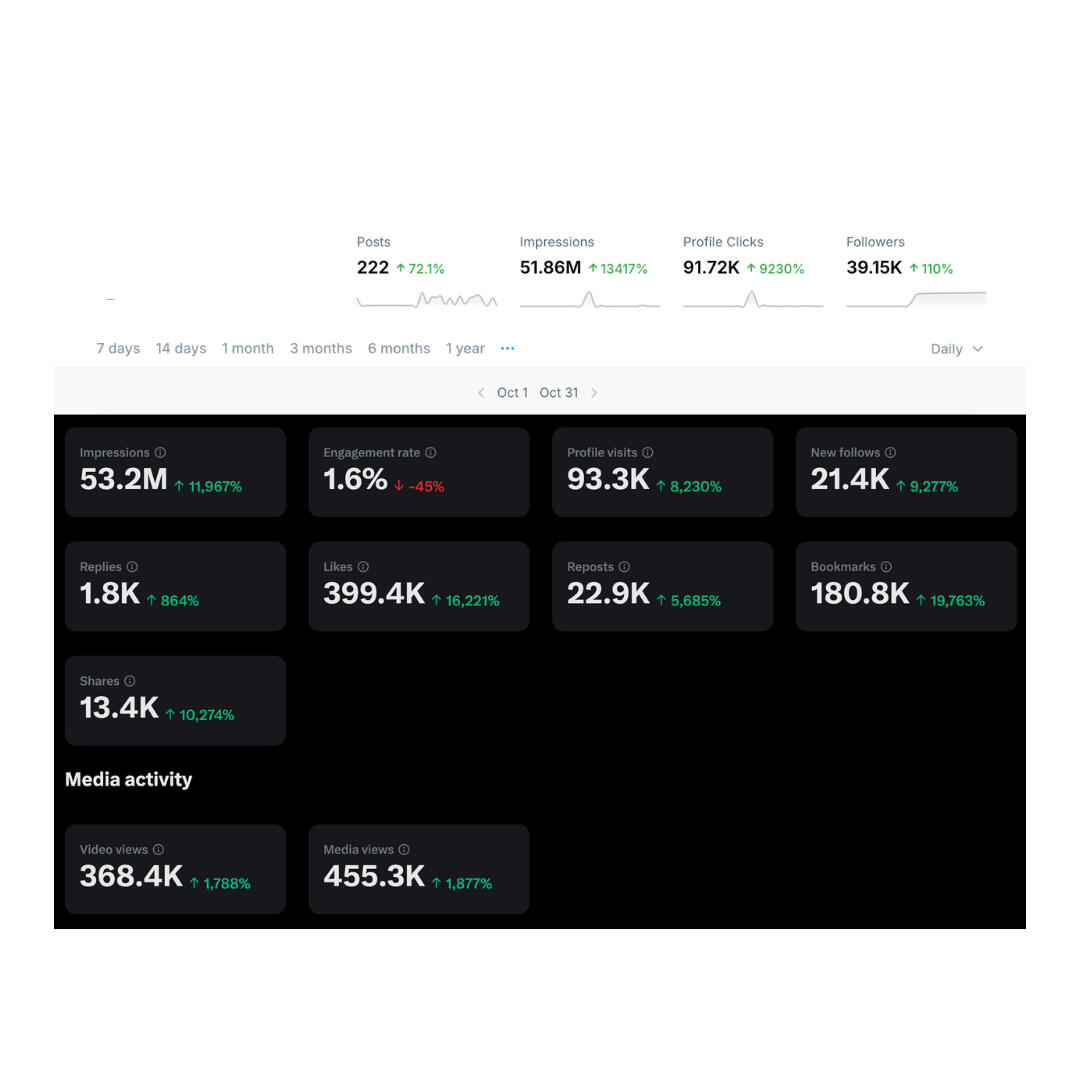Image resolution: width=1080 pixels, height=1080 pixels.
Task: Click Media views info icon
Action: (404, 850)
